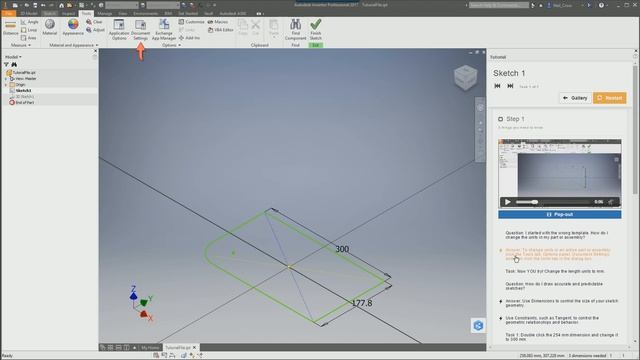Click the Adjust appearance tool
640x360 pixels.
click(x=95, y=30)
